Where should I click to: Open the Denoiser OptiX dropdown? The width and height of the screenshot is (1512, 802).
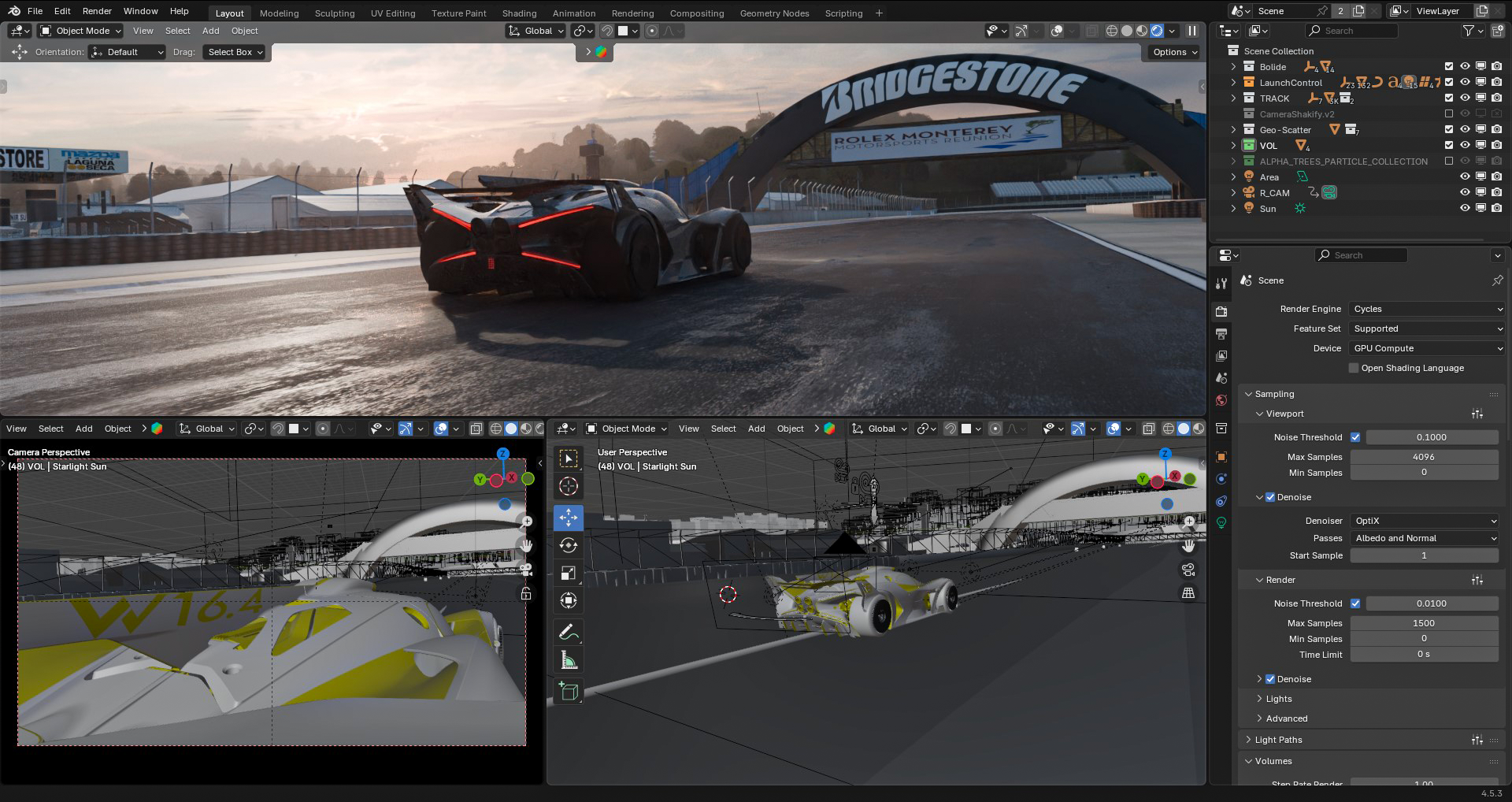click(1425, 521)
